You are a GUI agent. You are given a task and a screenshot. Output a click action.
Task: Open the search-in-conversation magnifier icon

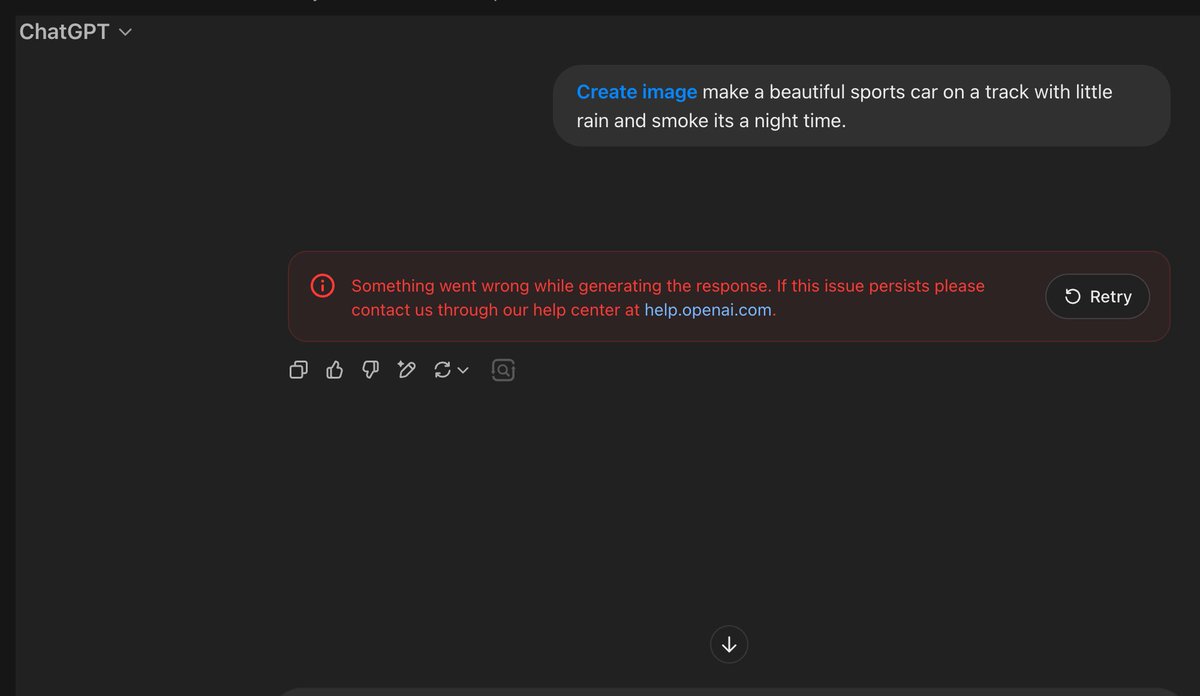503,369
